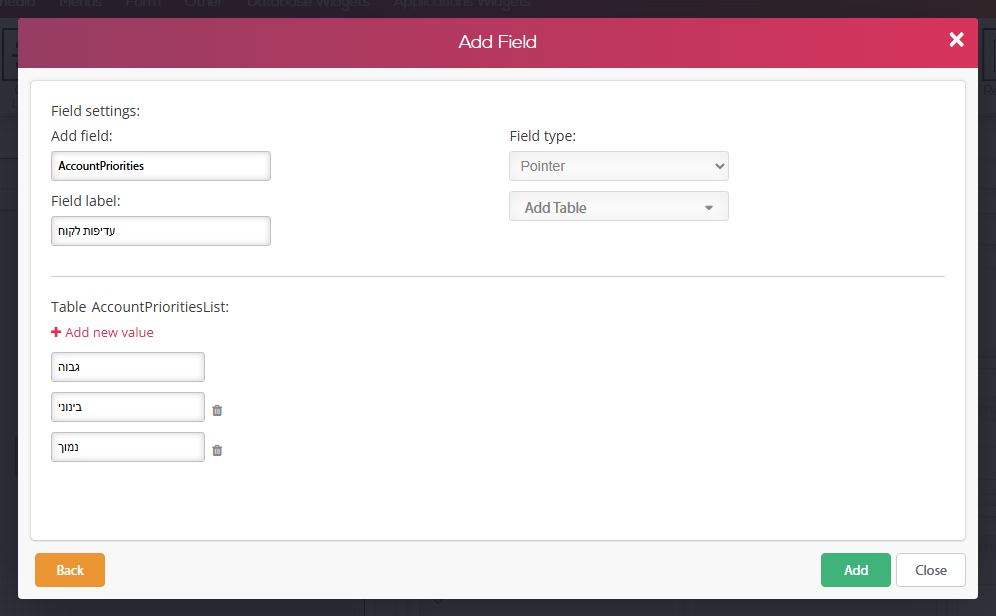Go back with the orange Back button
Viewport: 996px width, 616px height.
pos(70,570)
